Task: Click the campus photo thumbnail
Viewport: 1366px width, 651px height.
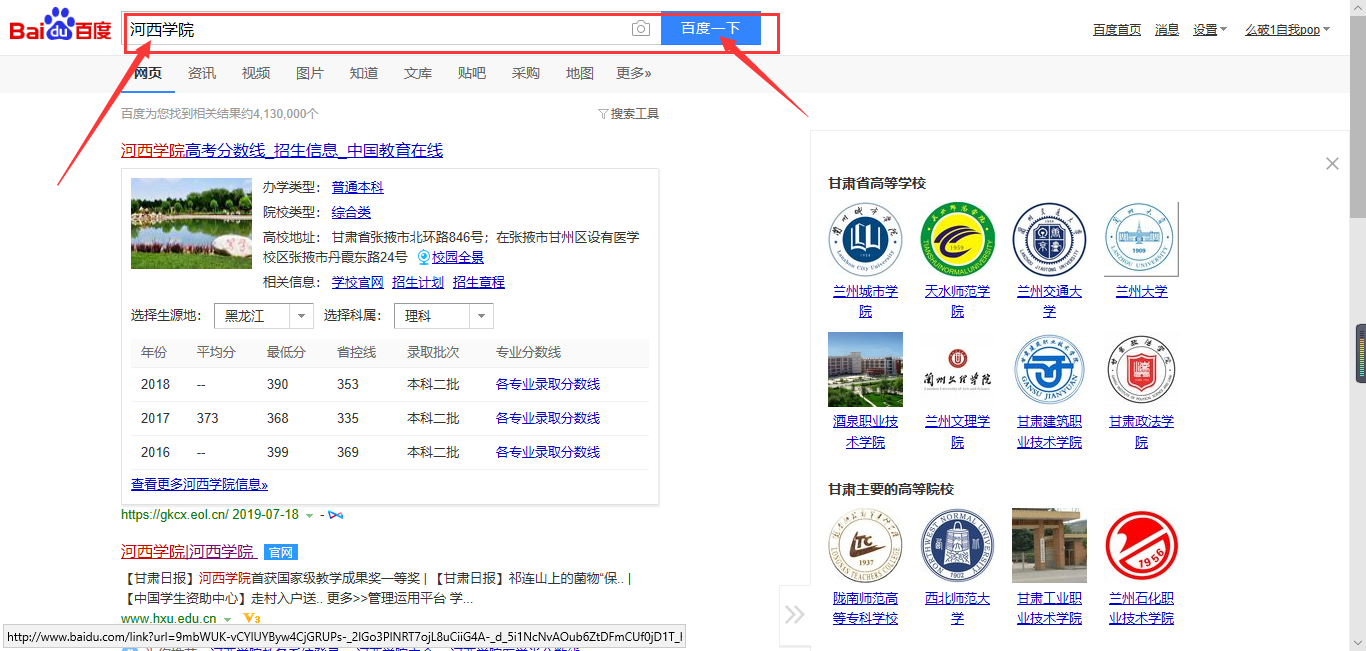Action: point(191,223)
